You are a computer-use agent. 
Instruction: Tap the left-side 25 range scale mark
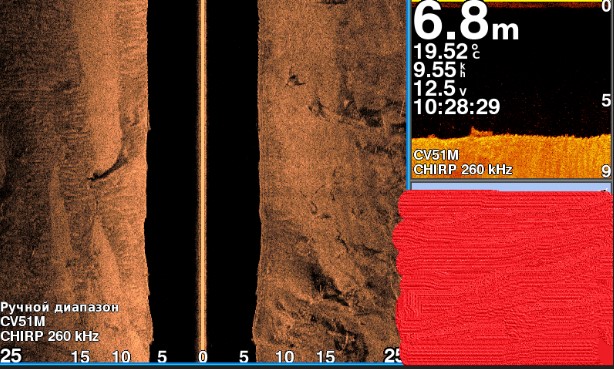[x=11, y=356]
